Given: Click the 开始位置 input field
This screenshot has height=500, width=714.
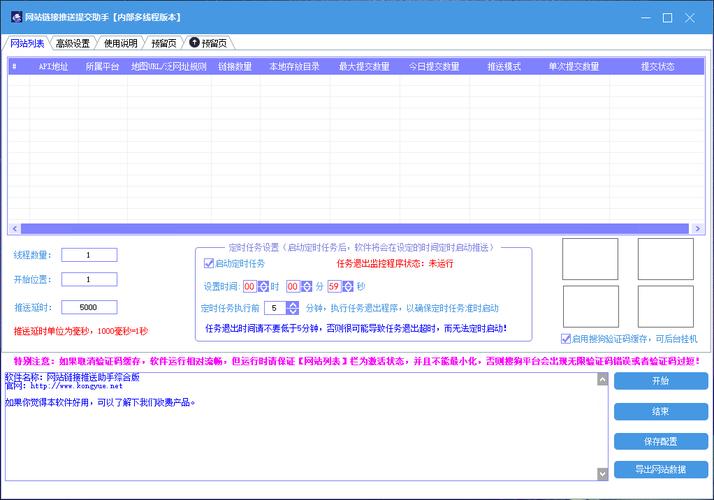Looking at the screenshot, I should (x=89, y=280).
